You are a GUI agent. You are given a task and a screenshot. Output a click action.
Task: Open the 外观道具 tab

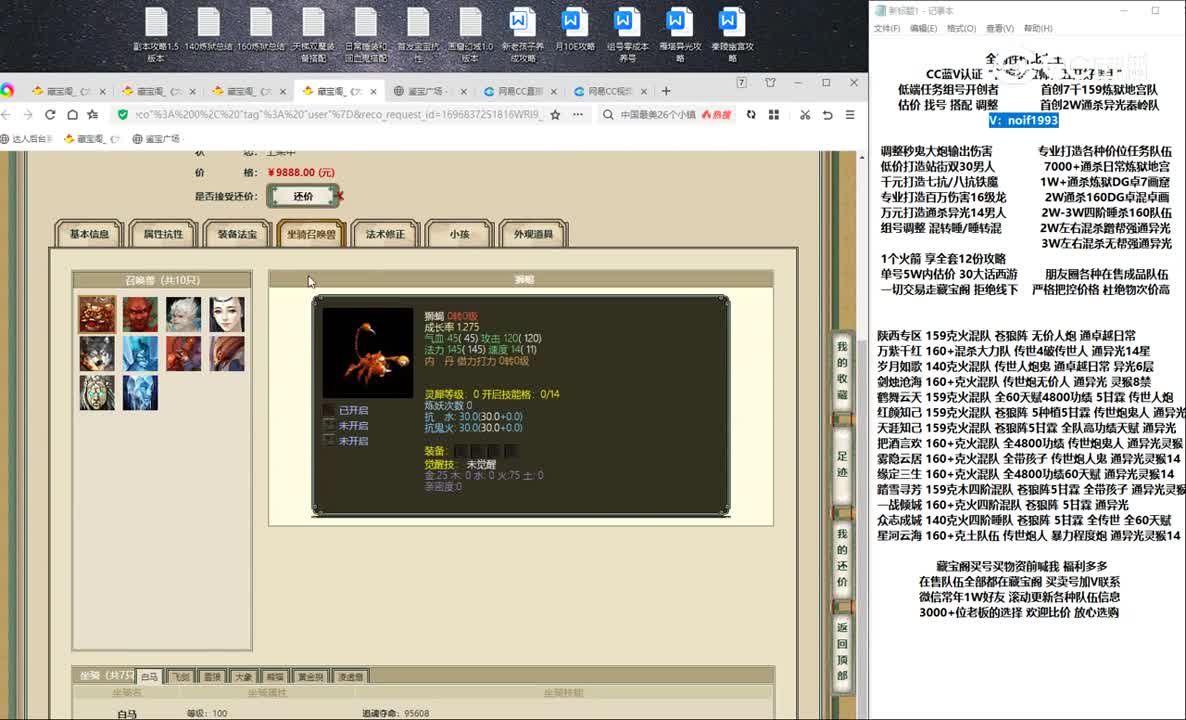click(x=533, y=234)
